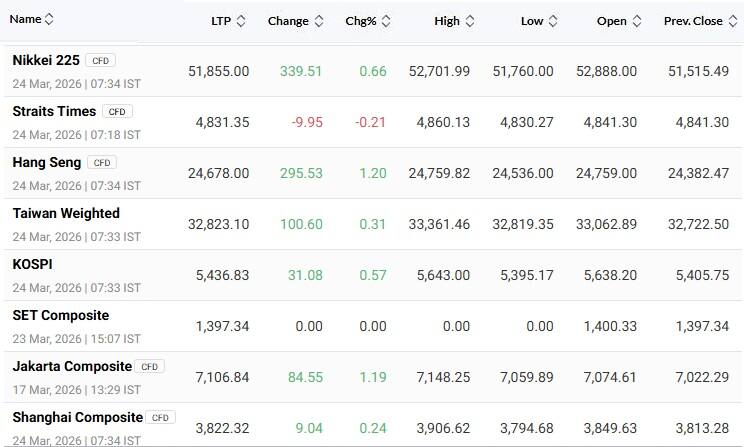Open the Nikkei 225 index link
The height and width of the screenshot is (447, 744).
coord(46,60)
